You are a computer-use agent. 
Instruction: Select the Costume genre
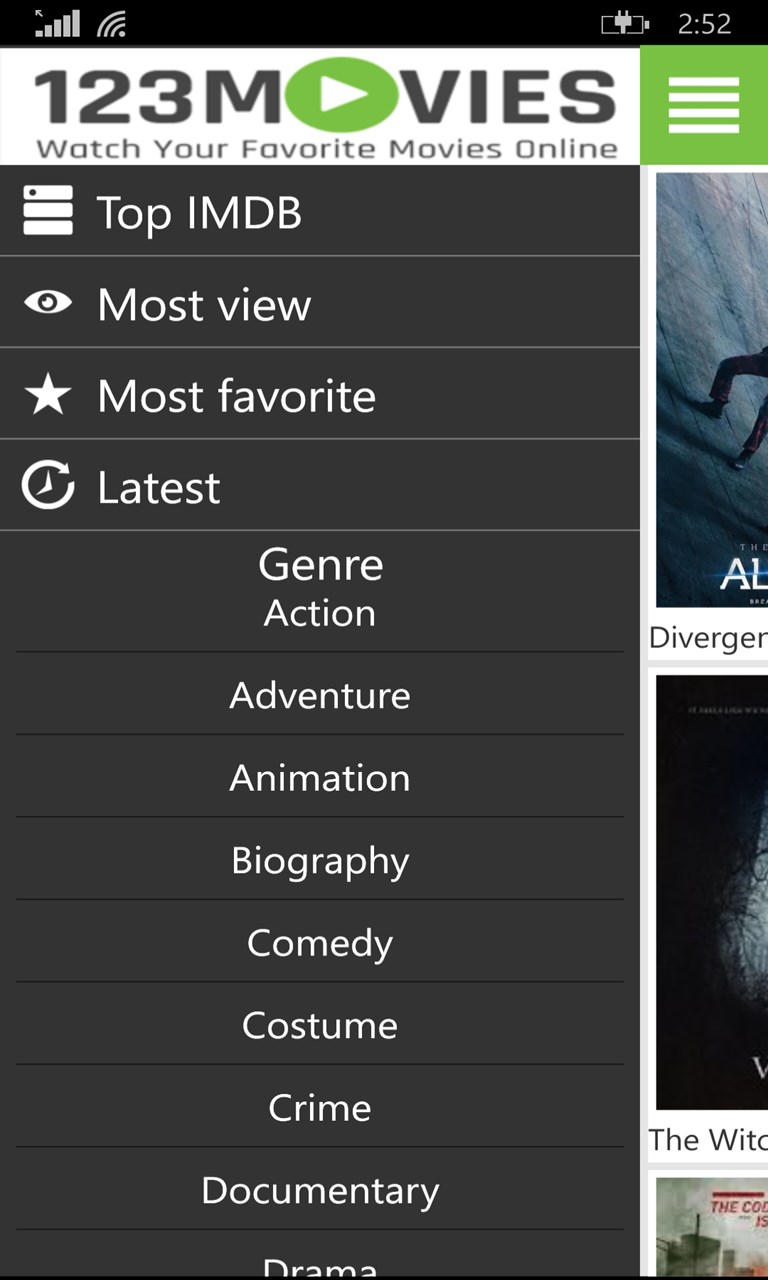[320, 1025]
